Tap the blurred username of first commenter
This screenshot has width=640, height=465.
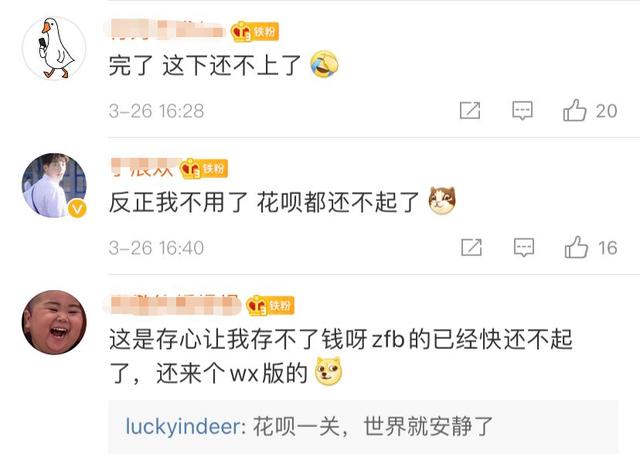pos(167,29)
